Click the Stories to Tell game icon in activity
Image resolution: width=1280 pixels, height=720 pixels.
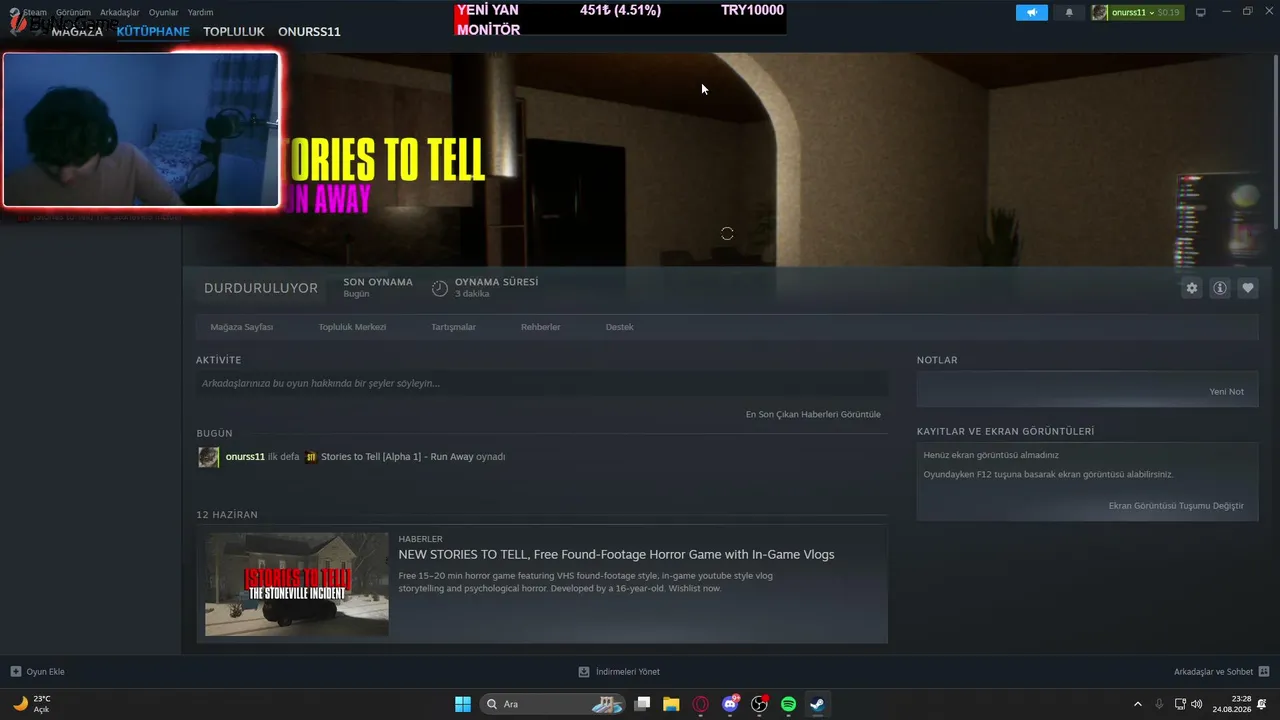tap(311, 457)
